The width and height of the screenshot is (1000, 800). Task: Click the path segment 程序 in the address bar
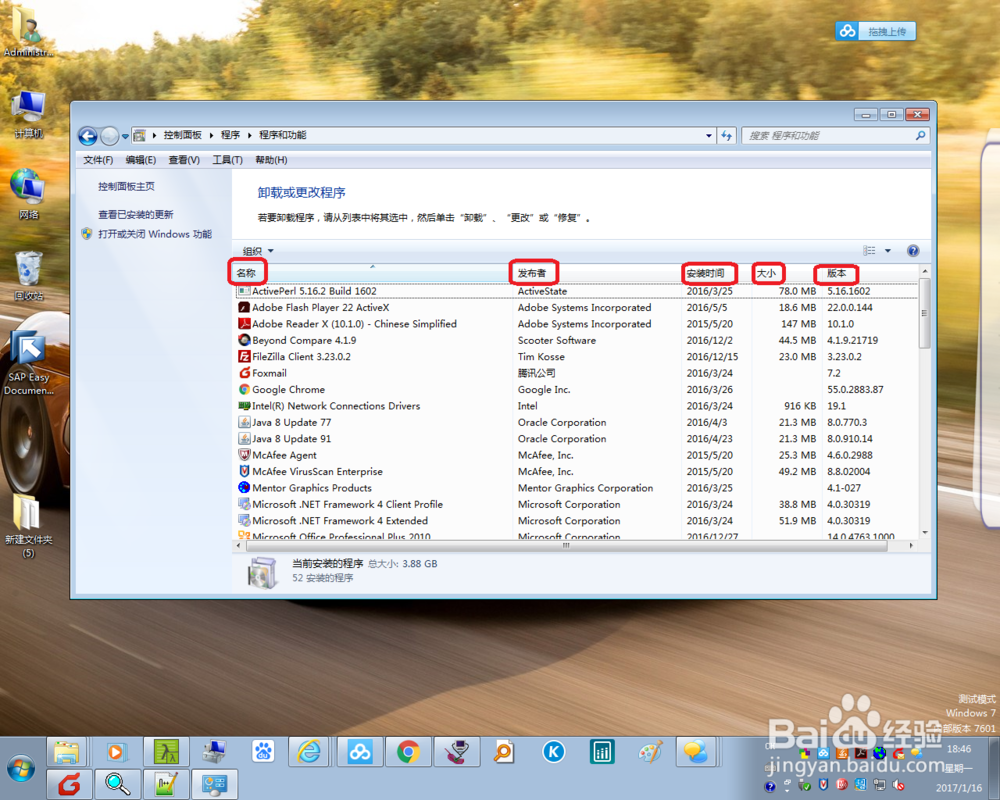(x=230, y=135)
